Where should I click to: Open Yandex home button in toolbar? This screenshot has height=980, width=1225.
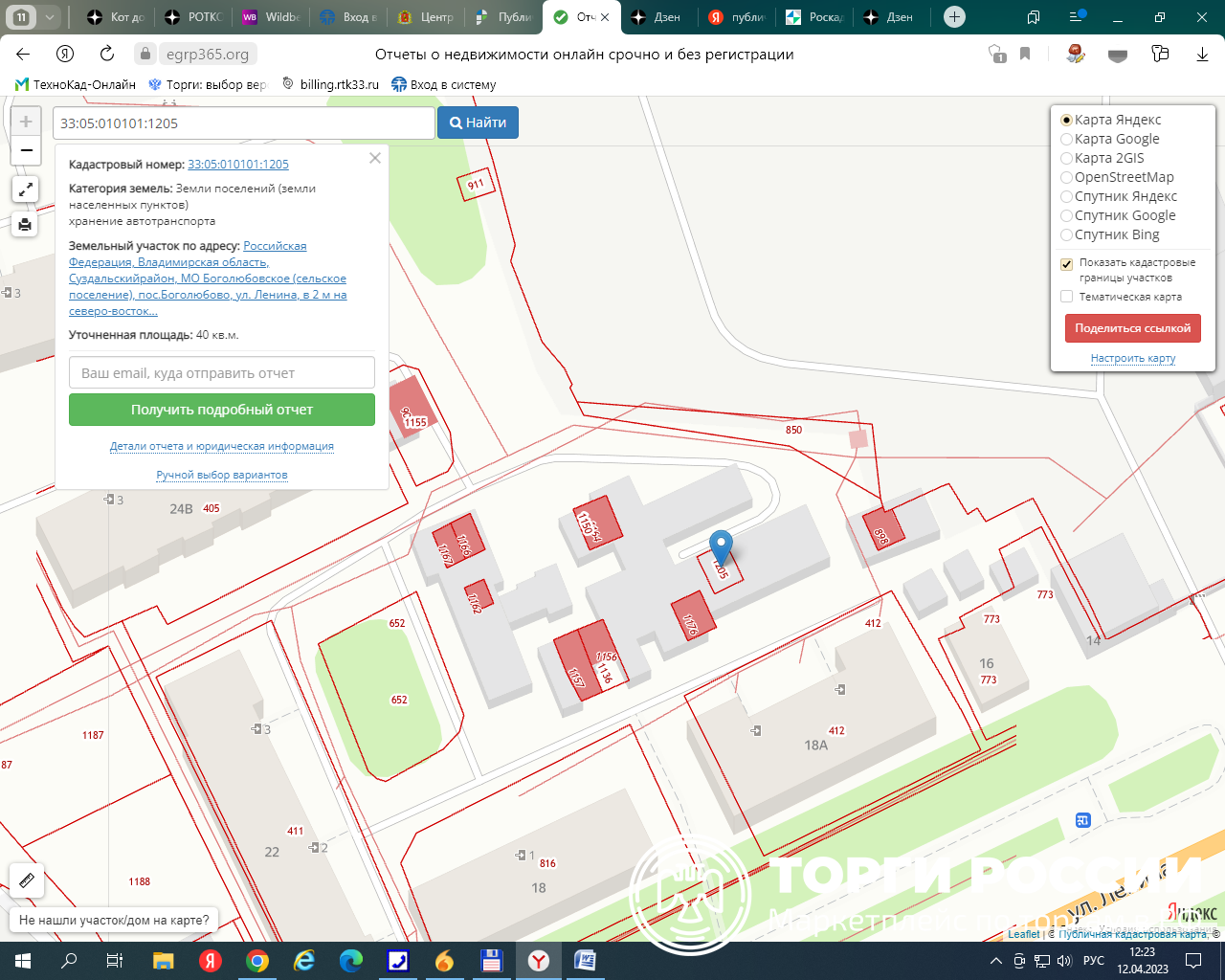click(65, 55)
